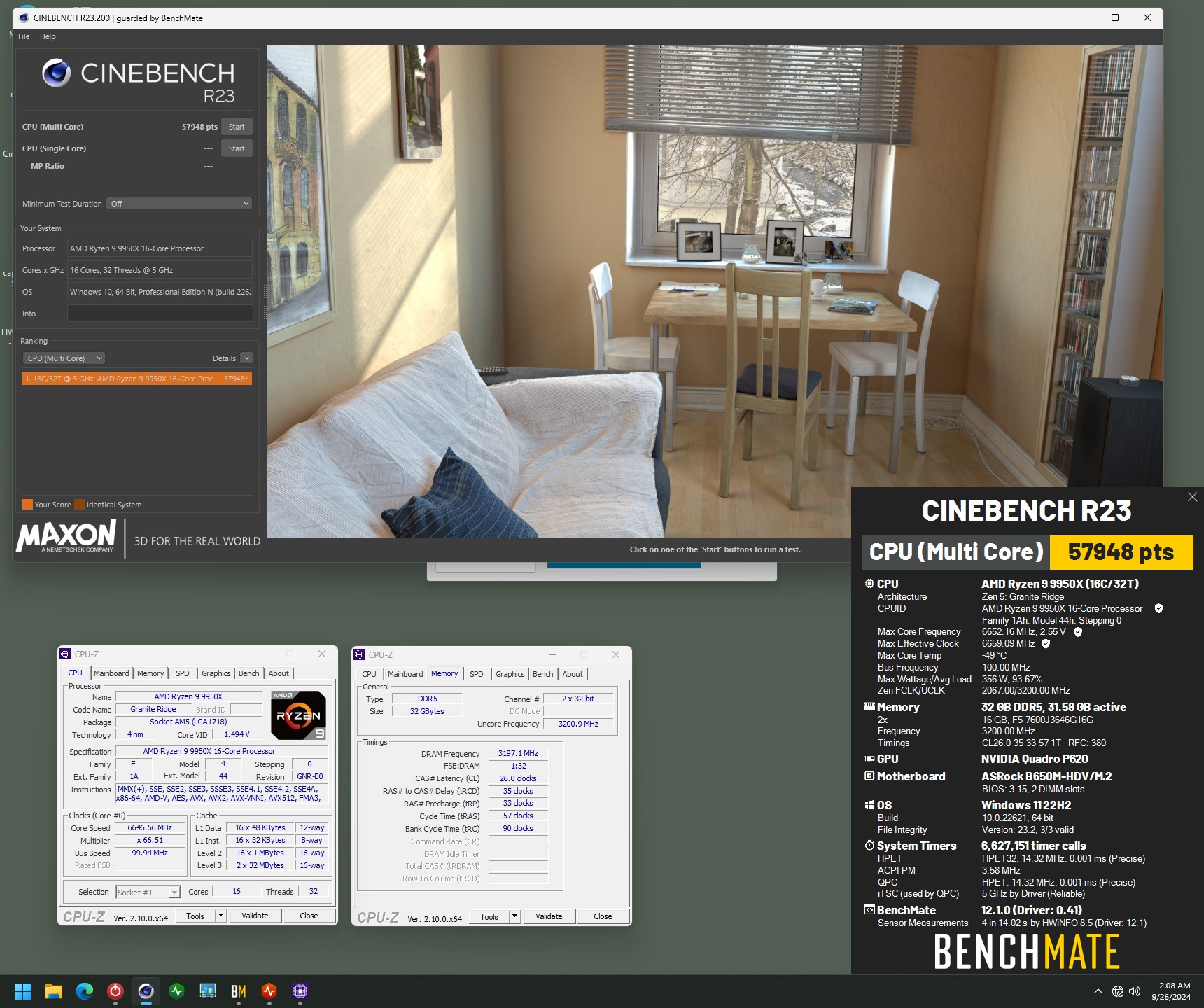Open Mainboard tab in right CPU-Z window
This screenshot has height=1008, width=1204.
click(405, 674)
